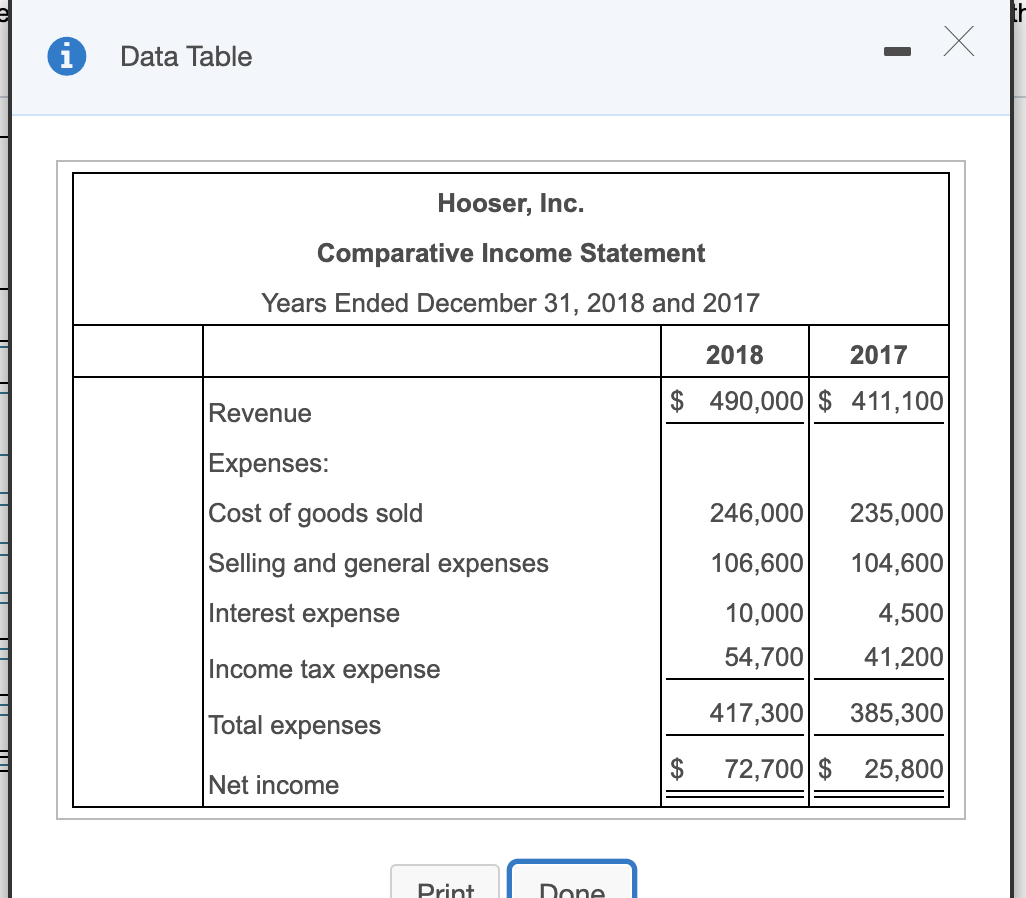Click the 2017 column header
Screen dimensions: 1026x898
[x=878, y=355]
